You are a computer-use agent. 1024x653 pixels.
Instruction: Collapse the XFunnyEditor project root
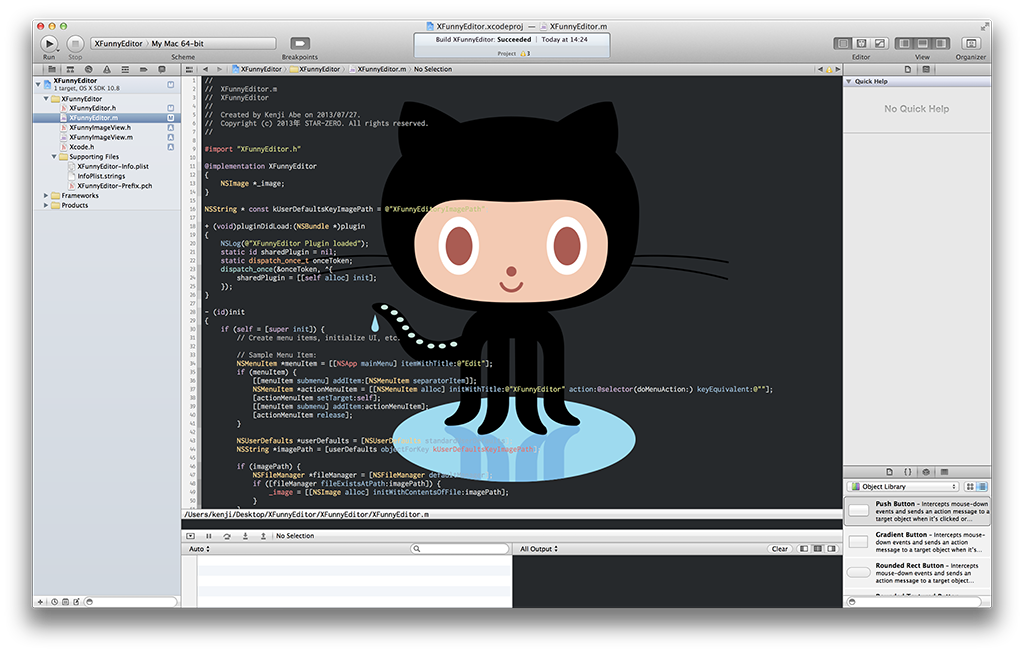point(38,84)
